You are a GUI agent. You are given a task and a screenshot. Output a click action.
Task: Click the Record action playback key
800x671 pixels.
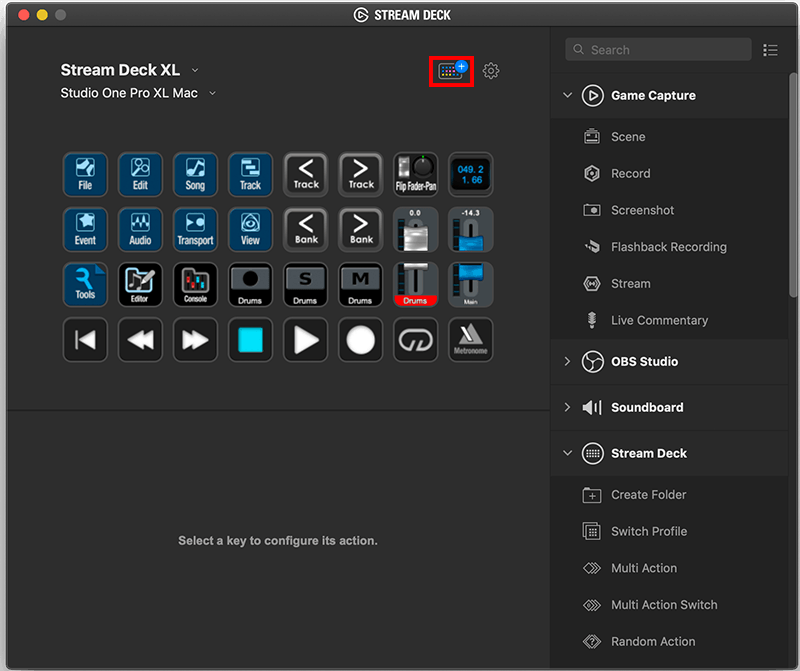click(360, 339)
